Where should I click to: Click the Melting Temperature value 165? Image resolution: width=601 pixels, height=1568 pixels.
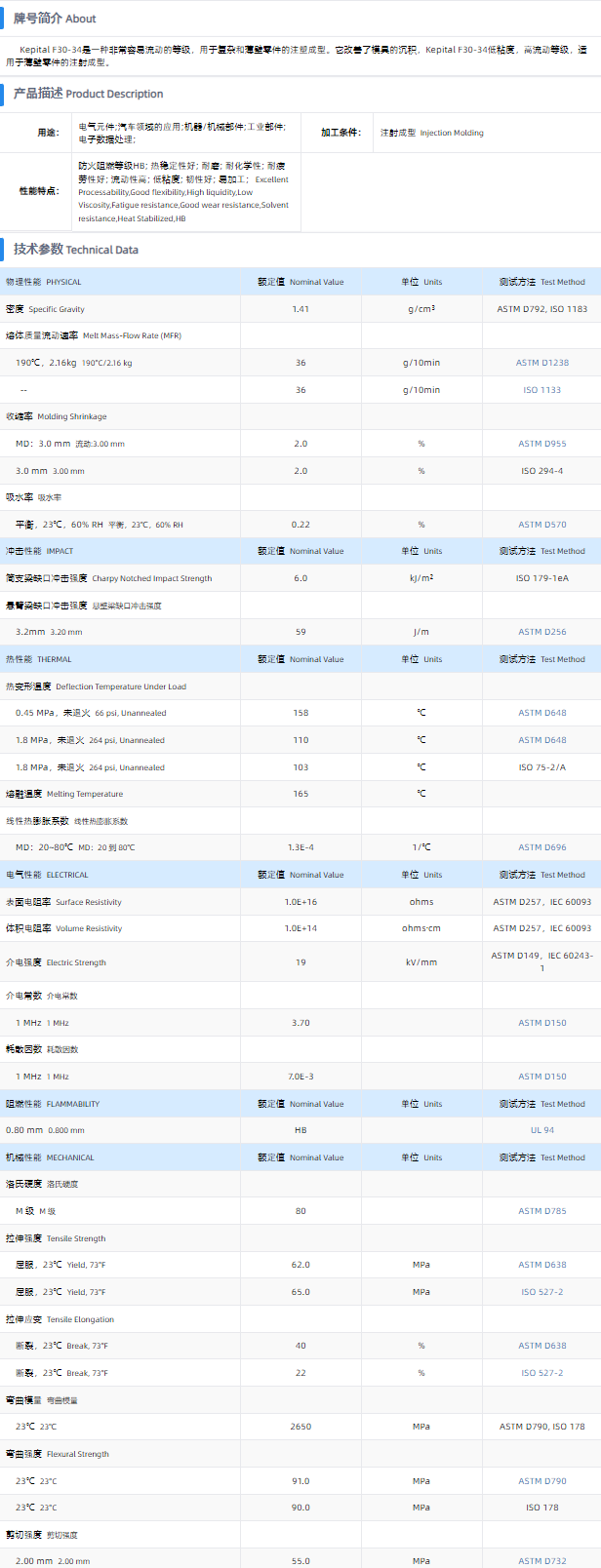pos(300,794)
